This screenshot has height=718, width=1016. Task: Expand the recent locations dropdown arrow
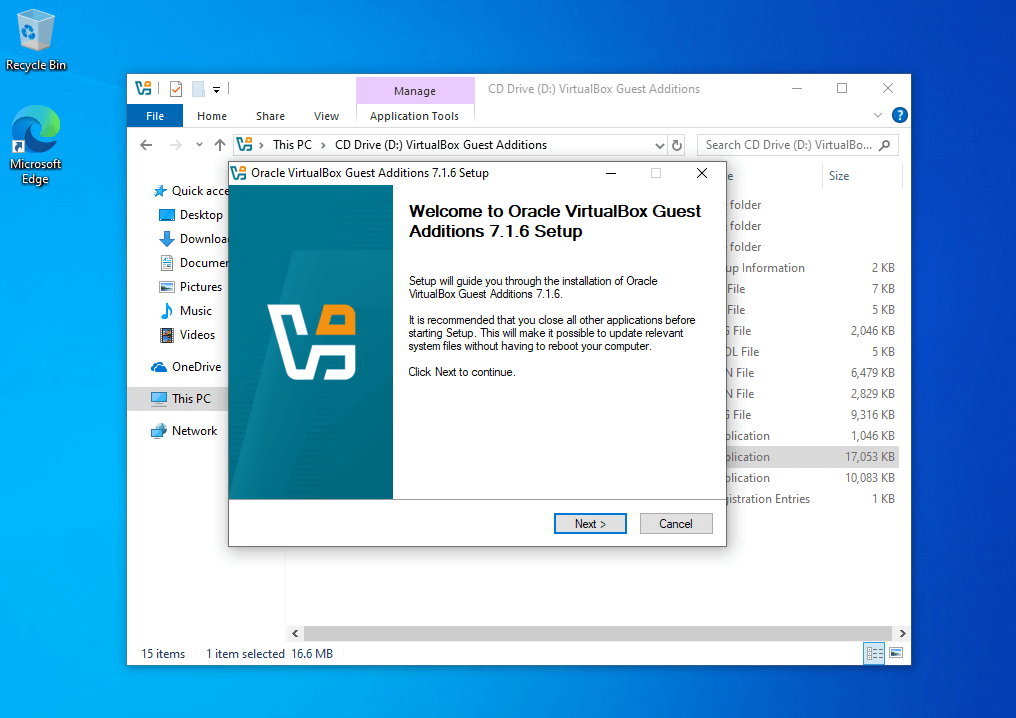coord(199,145)
